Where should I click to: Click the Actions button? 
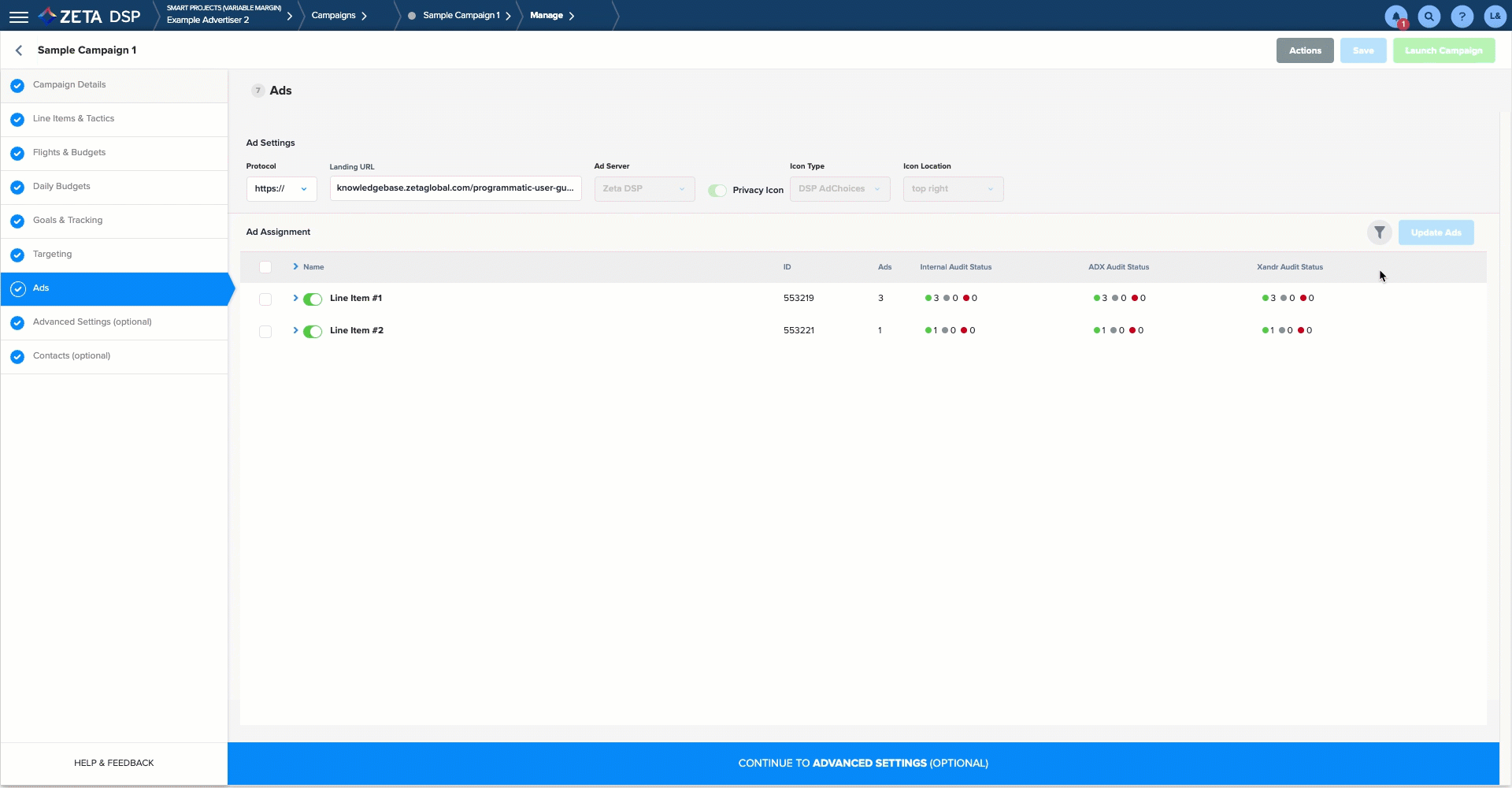pyautogui.click(x=1304, y=50)
